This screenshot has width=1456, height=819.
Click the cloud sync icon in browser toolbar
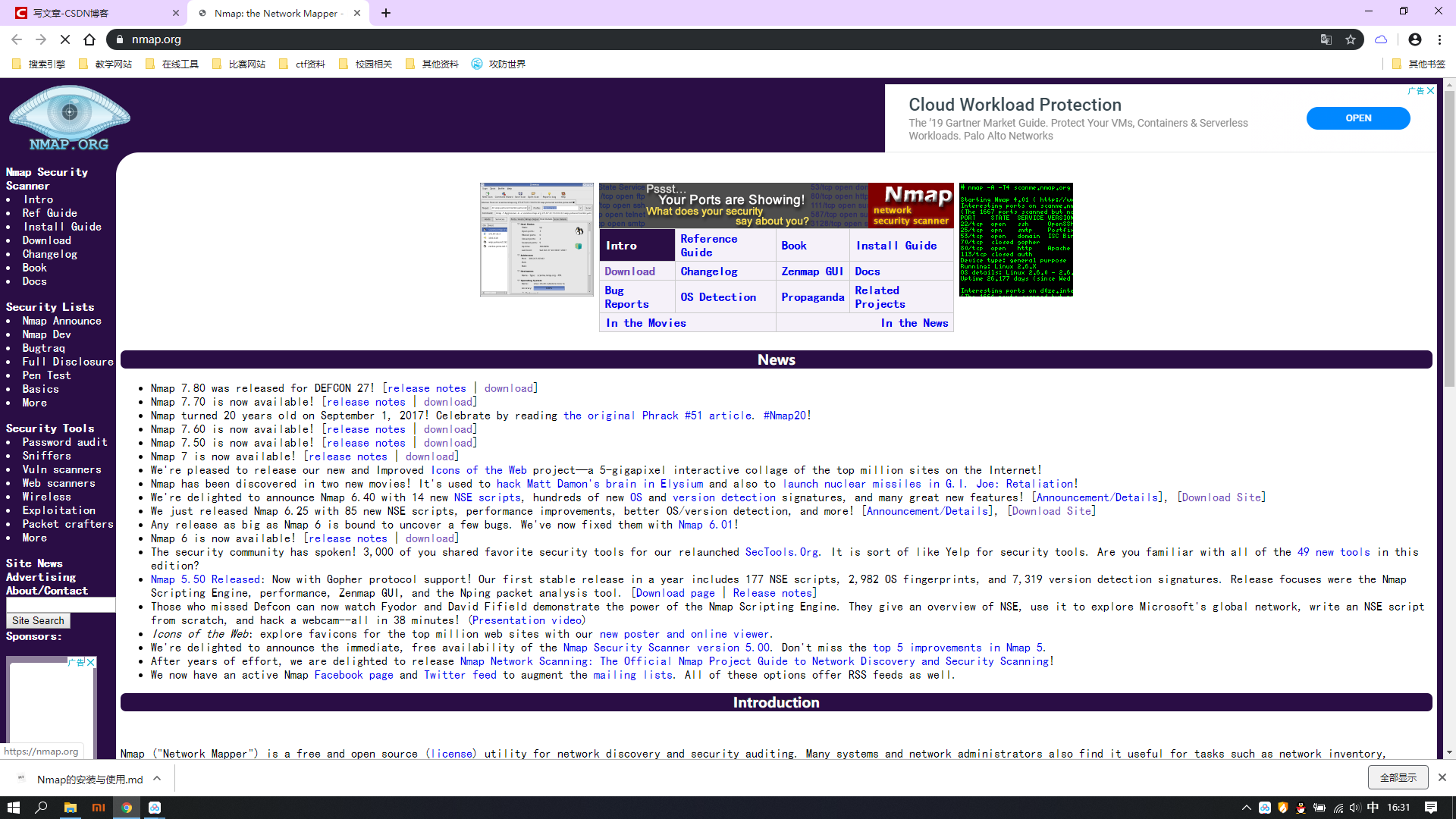(1381, 39)
